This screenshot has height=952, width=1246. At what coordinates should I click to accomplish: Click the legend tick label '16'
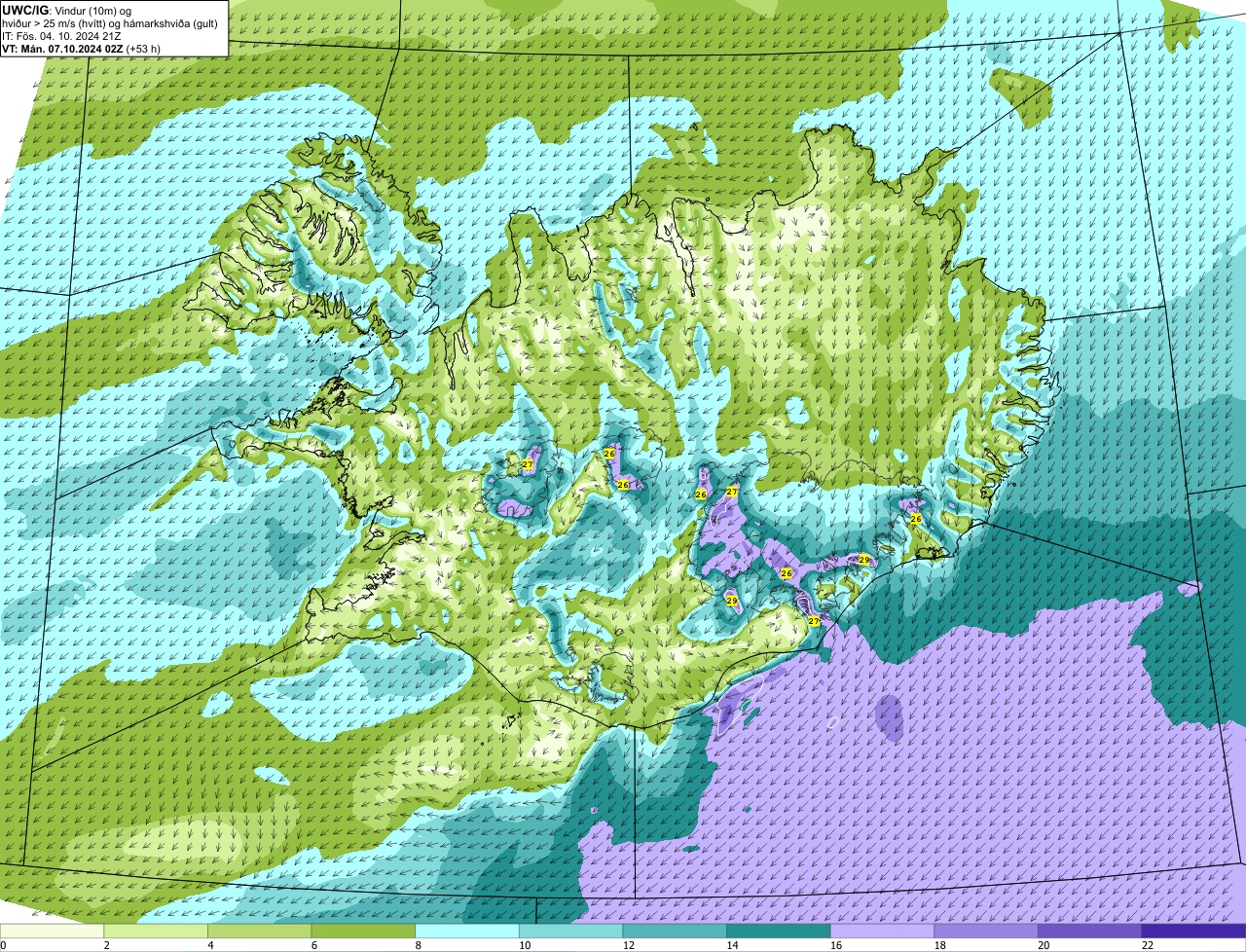[836, 945]
